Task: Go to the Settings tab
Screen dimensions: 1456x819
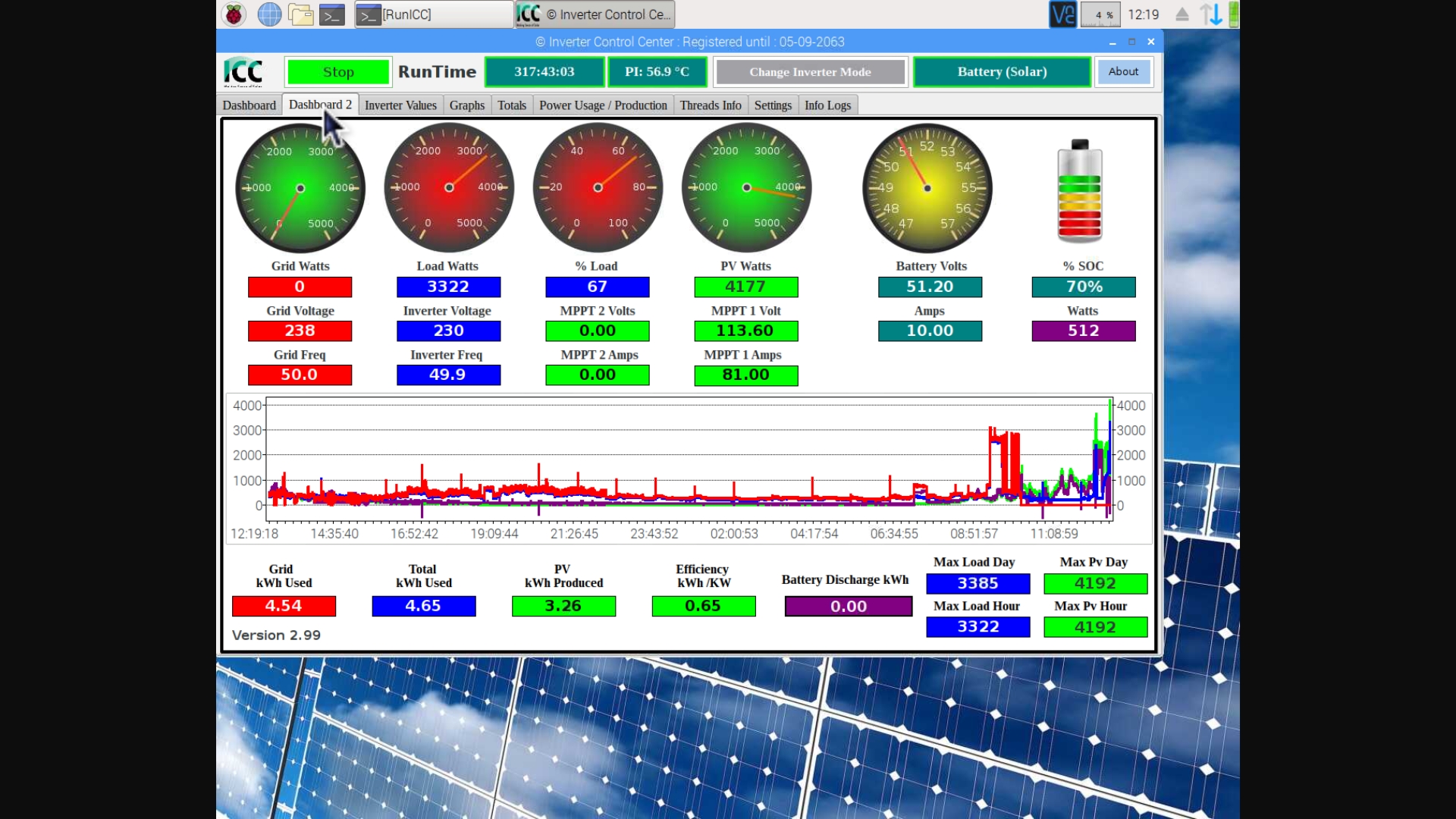Action: [772, 105]
